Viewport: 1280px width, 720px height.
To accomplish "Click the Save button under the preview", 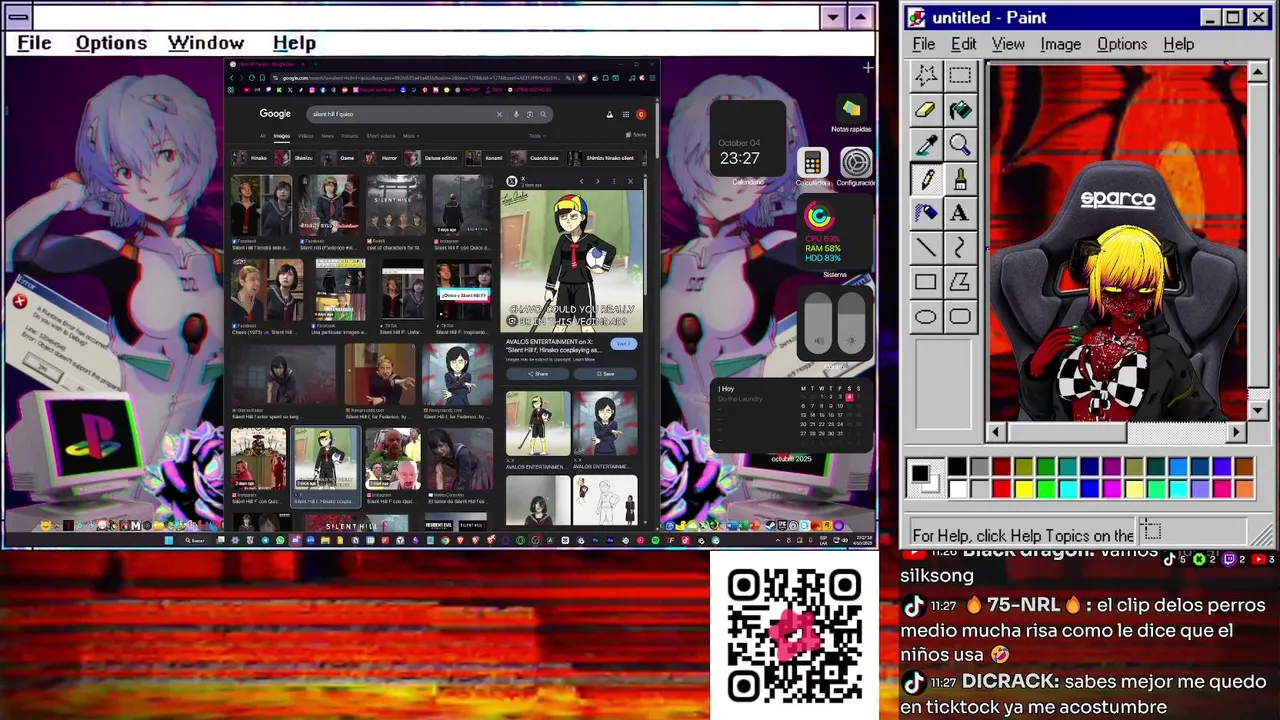I will (x=605, y=374).
